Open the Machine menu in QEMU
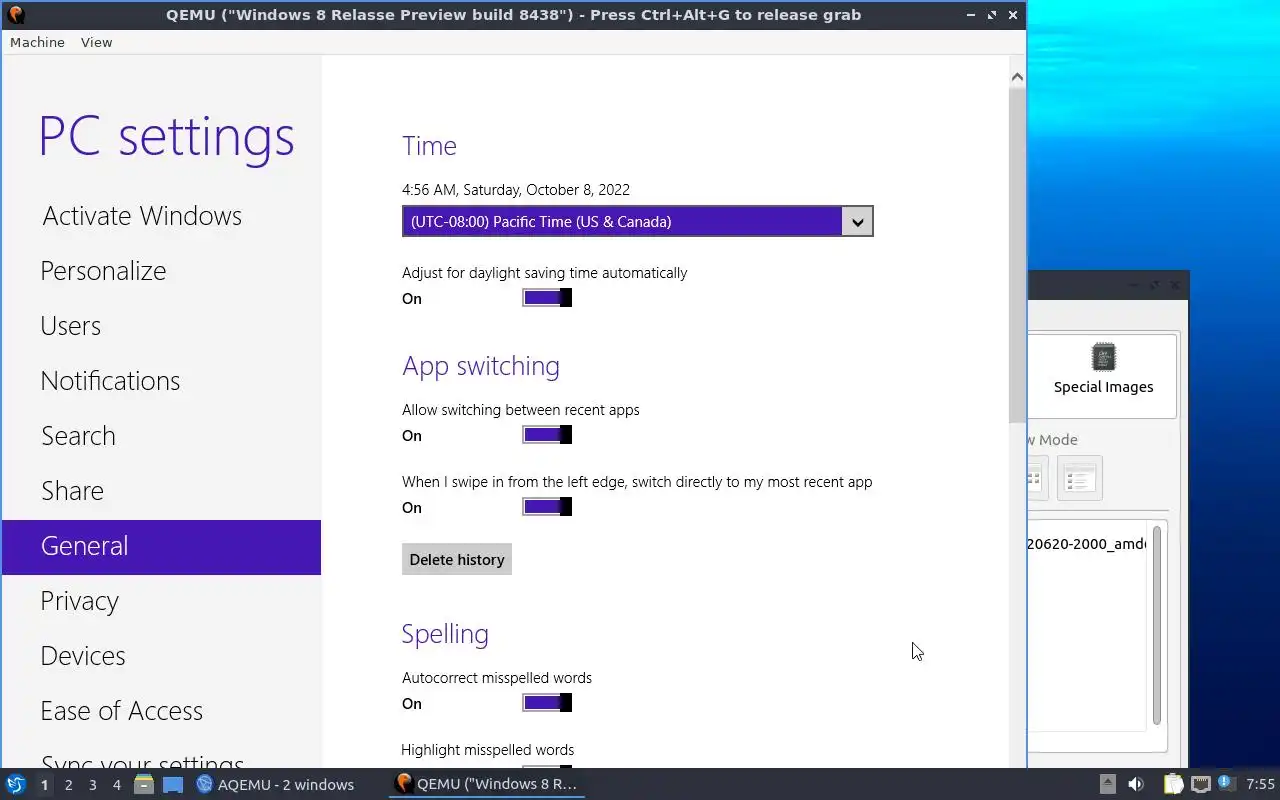The image size is (1280, 800). [x=37, y=42]
